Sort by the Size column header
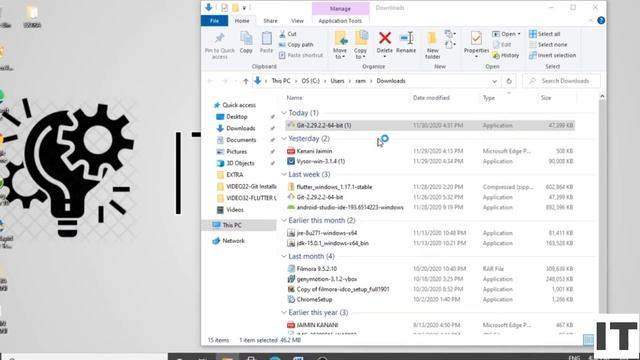640x360 pixels. pos(546,98)
